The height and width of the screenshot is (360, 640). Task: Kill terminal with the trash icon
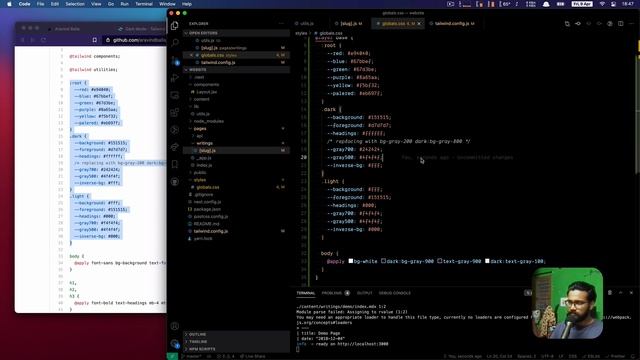pos(610,293)
